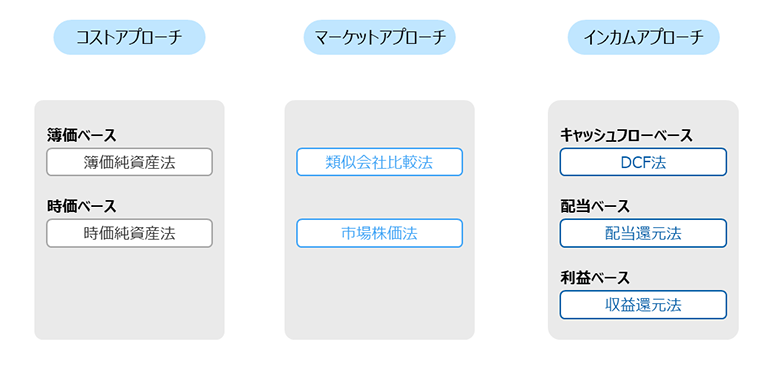
Task: Select the キャッシュフローベース heading
Action: (626, 135)
